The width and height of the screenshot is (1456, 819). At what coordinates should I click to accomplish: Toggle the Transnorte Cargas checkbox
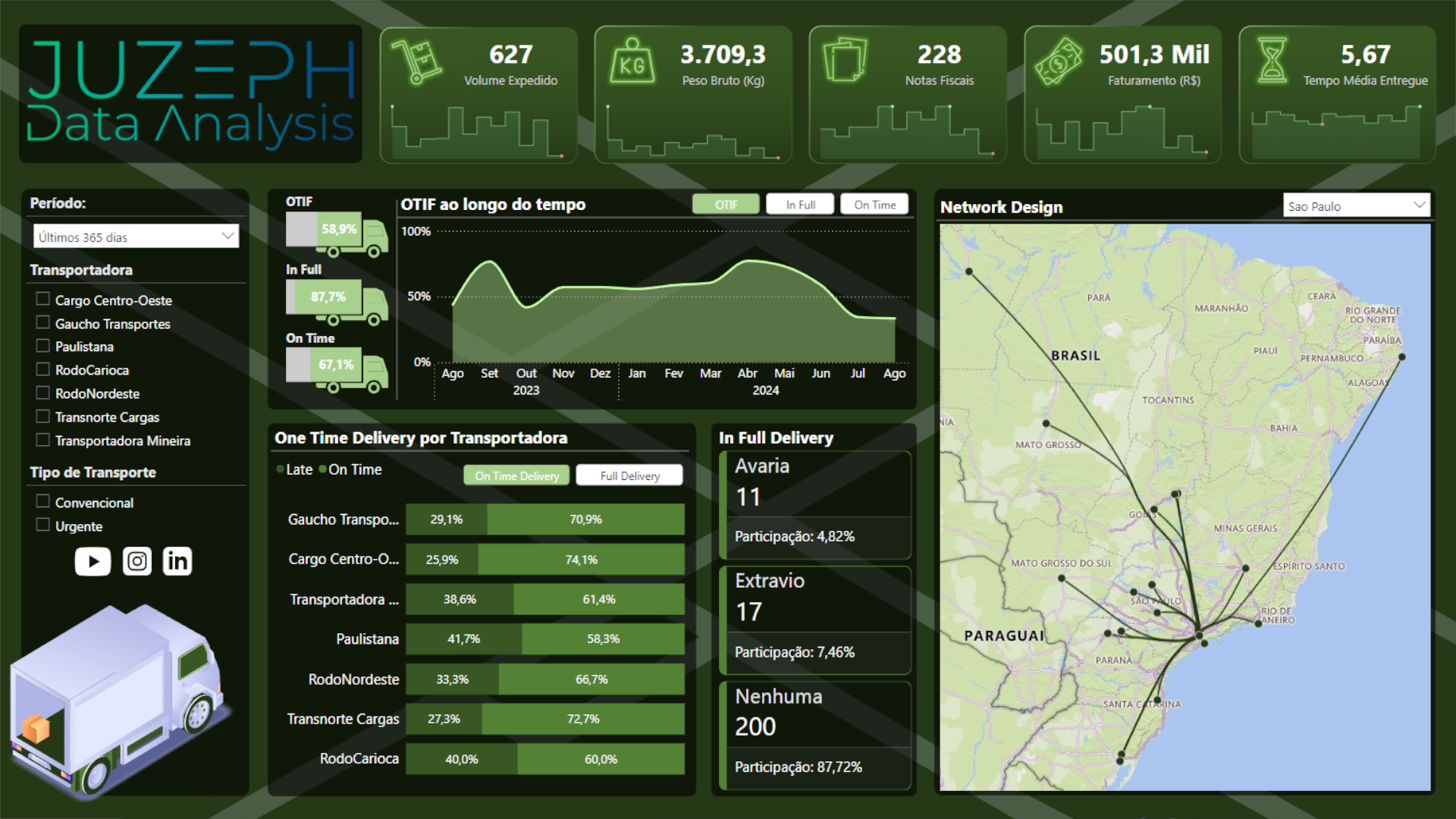pos(43,416)
